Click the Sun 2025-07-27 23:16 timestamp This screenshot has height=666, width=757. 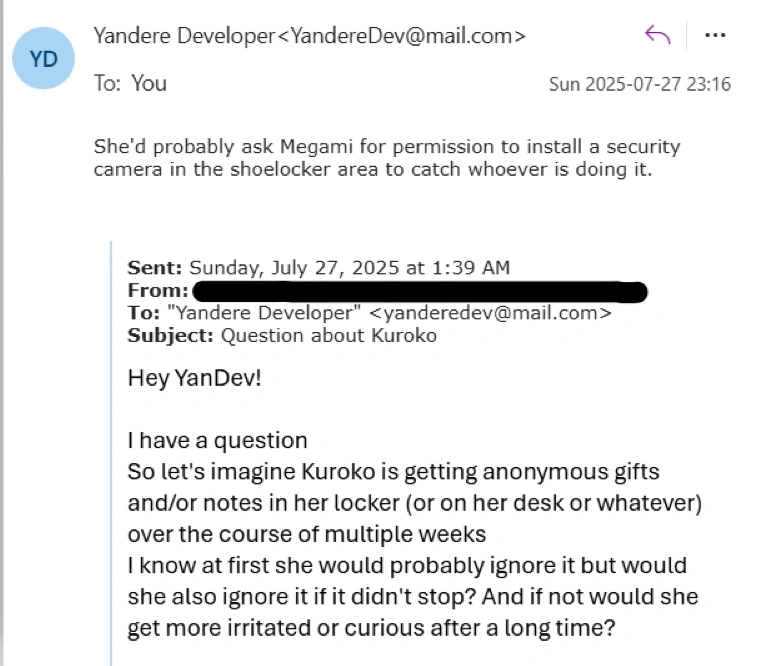point(639,84)
